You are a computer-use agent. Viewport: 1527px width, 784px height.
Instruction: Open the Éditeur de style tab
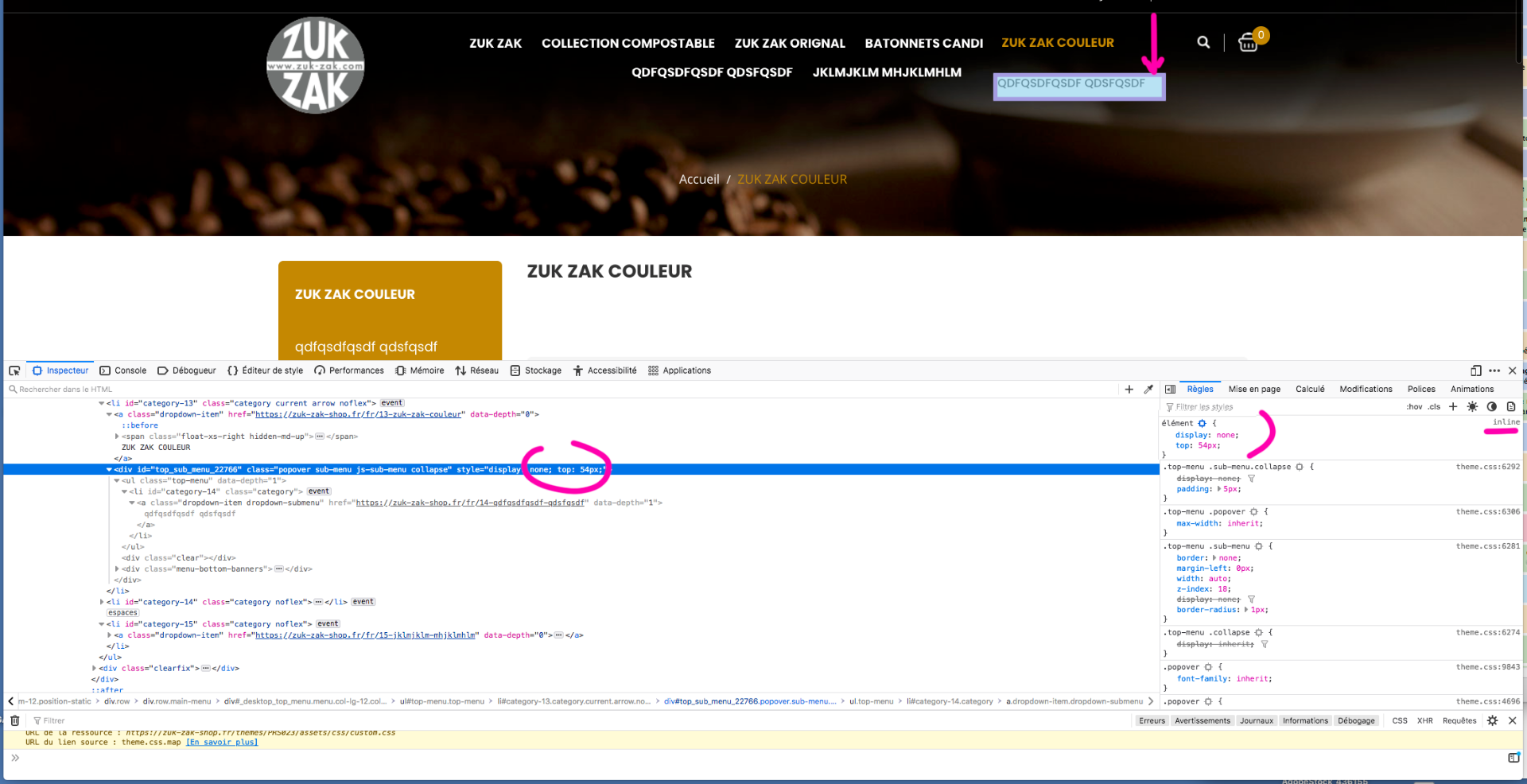[x=265, y=371]
